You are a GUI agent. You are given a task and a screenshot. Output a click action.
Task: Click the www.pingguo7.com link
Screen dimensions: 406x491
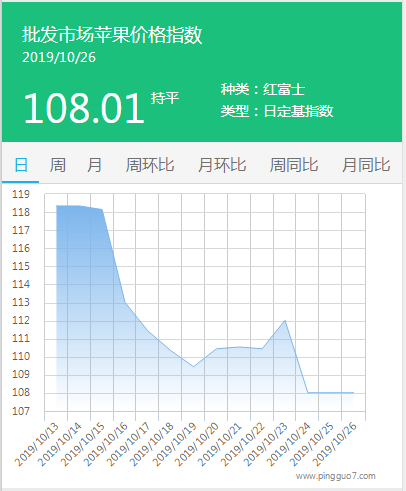tap(336, 476)
